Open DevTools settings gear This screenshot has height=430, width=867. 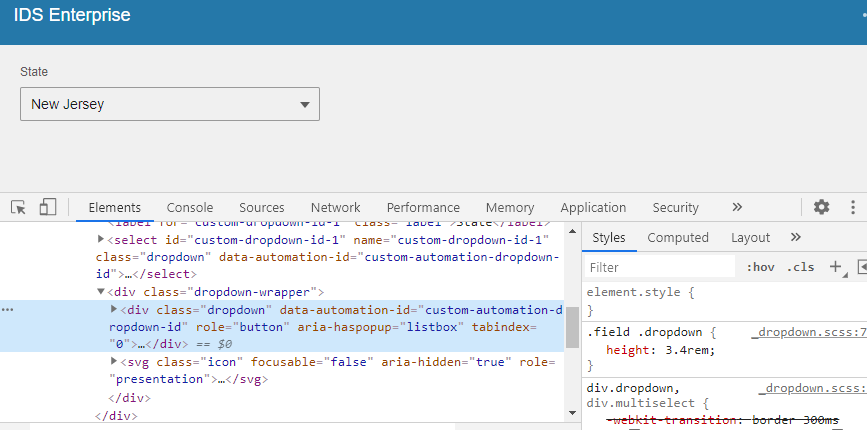point(822,207)
